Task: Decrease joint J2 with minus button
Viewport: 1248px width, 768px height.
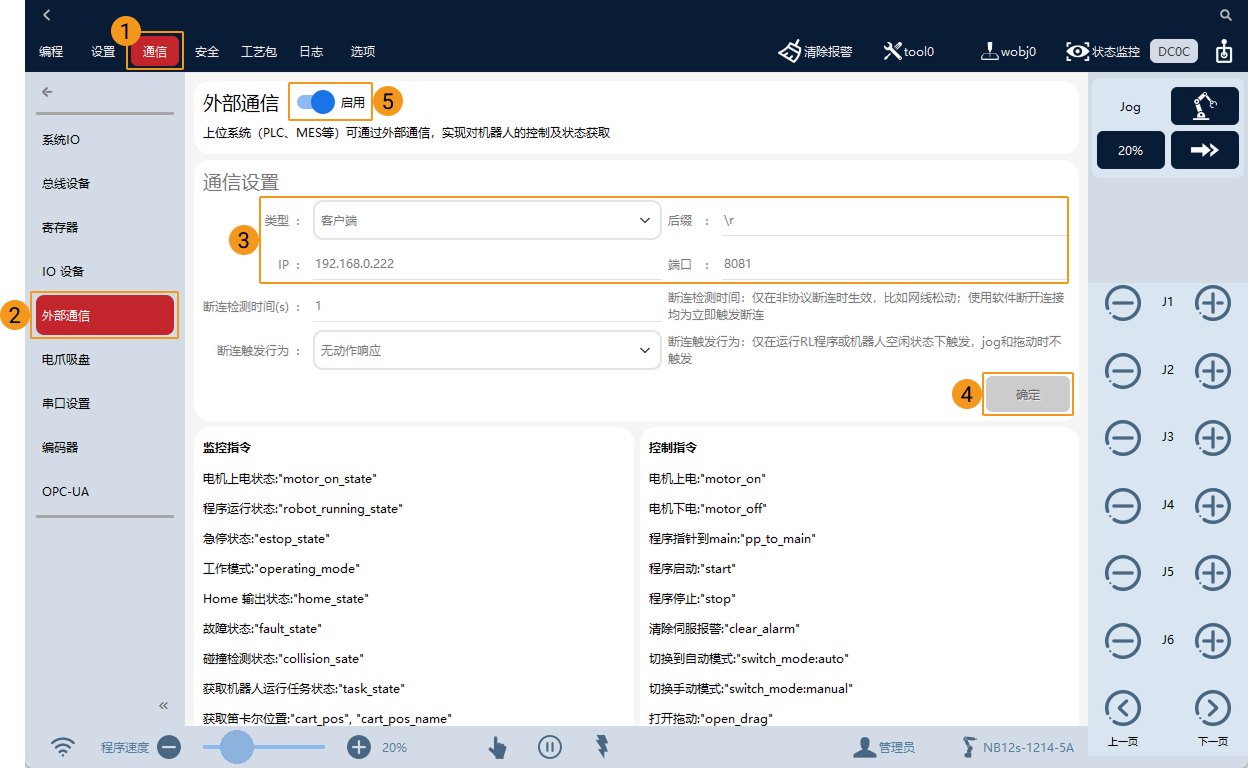Action: (1123, 370)
